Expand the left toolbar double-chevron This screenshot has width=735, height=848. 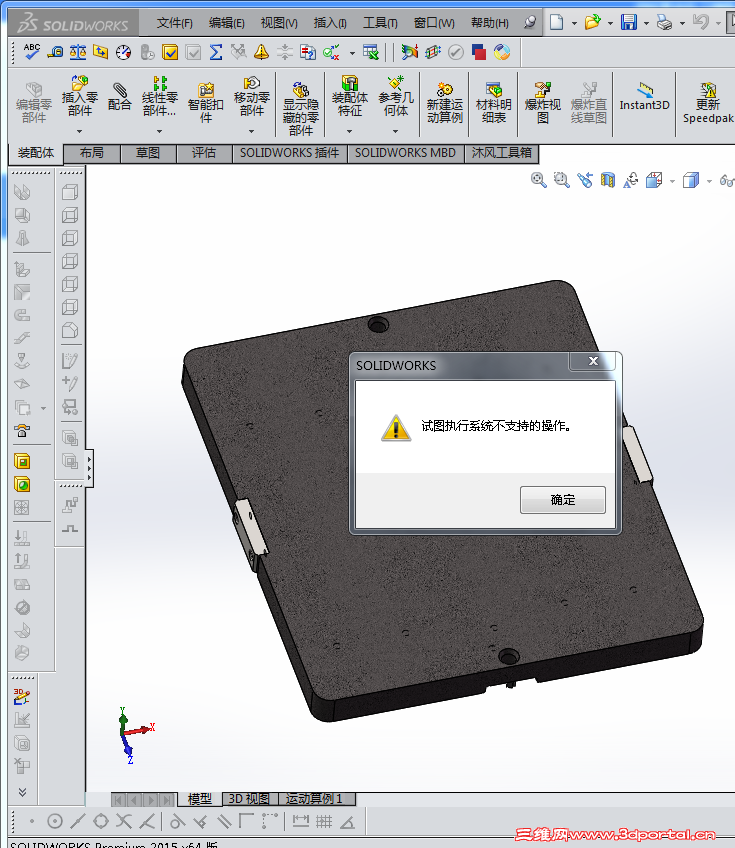[22, 792]
